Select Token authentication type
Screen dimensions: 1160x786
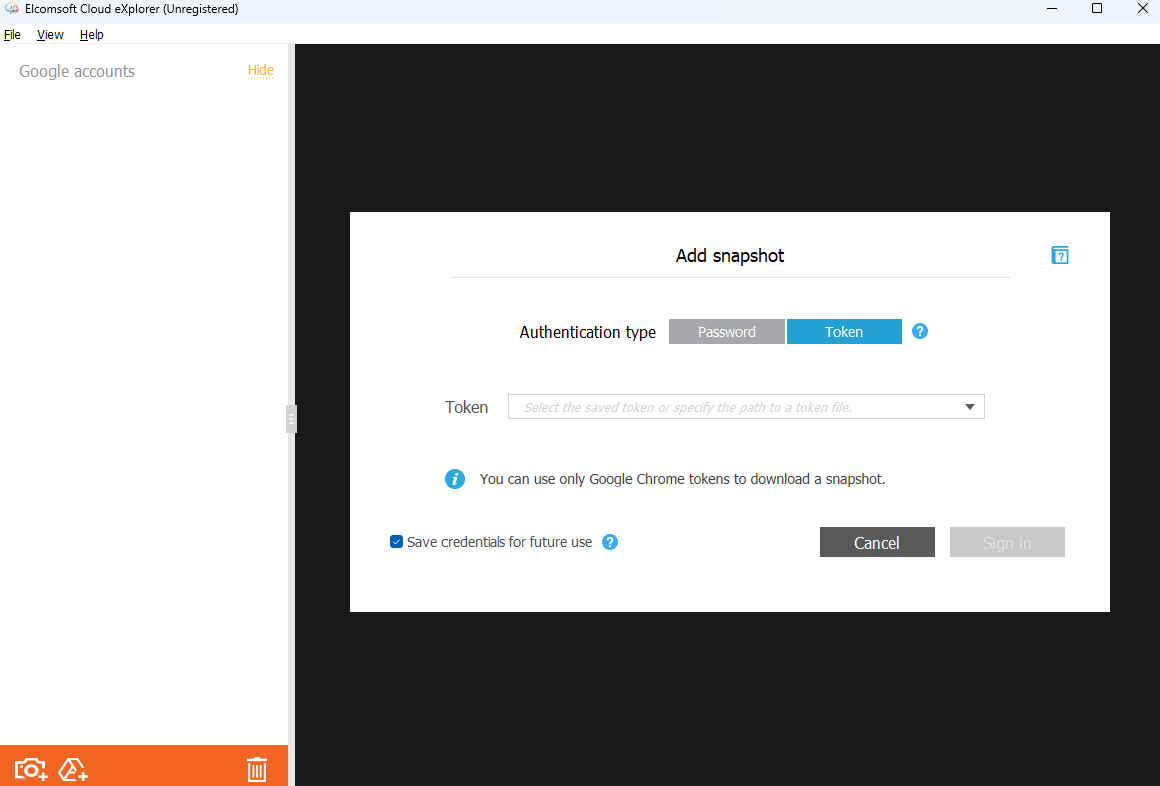pos(844,332)
